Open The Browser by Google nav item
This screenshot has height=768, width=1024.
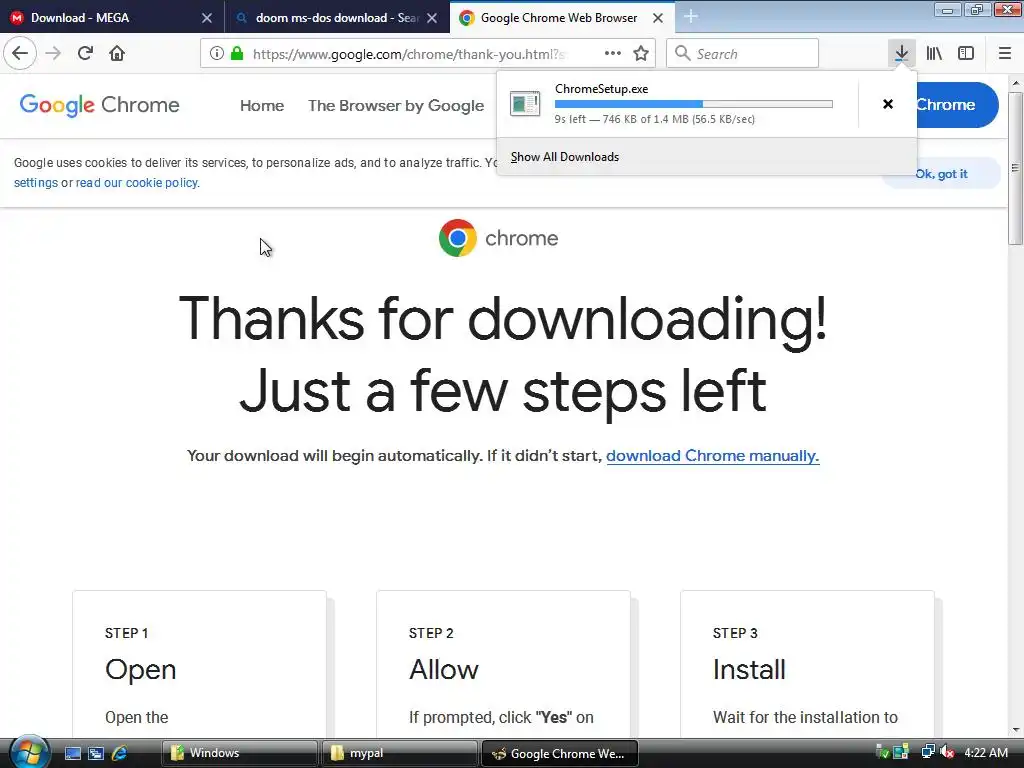tap(396, 105)
